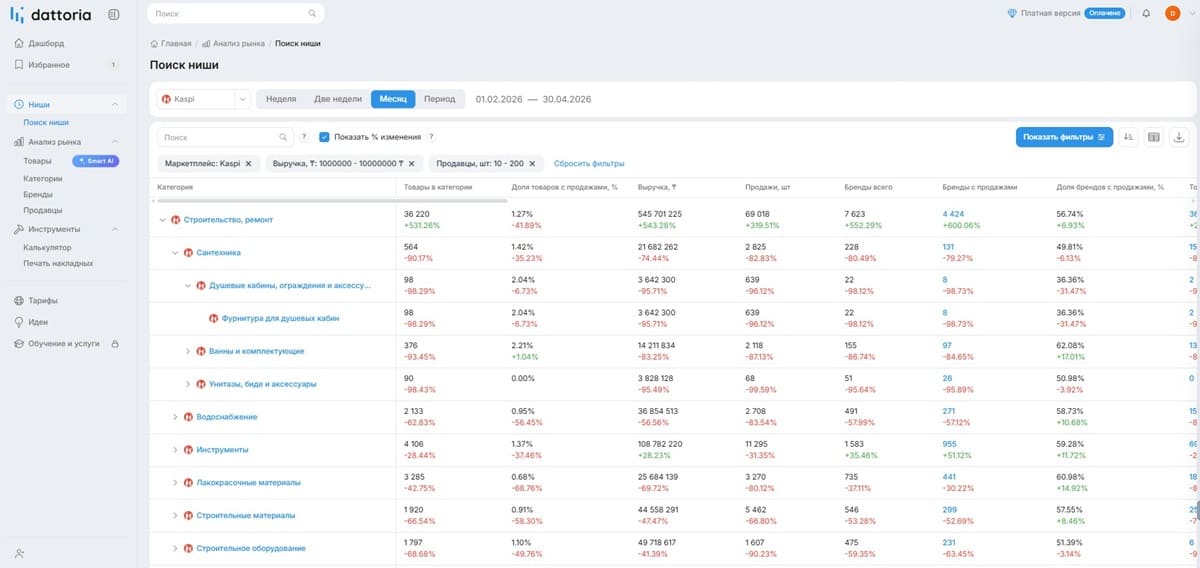The height and width of the screenshot is (568, 1200).
Task: Click the sort order icon
Action: tap(1128, 137)
